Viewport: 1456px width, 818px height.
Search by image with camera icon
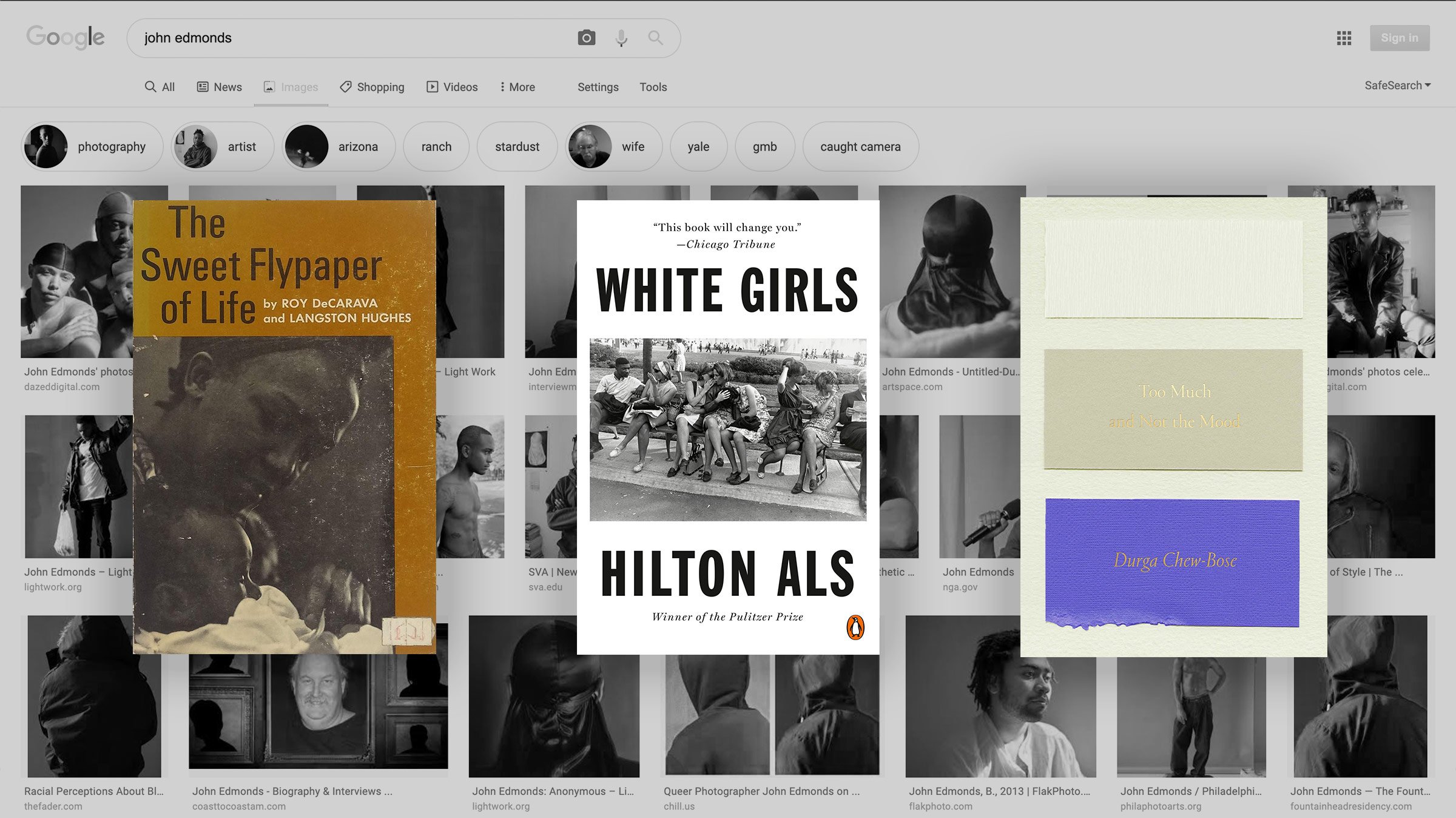coord(586,38)
